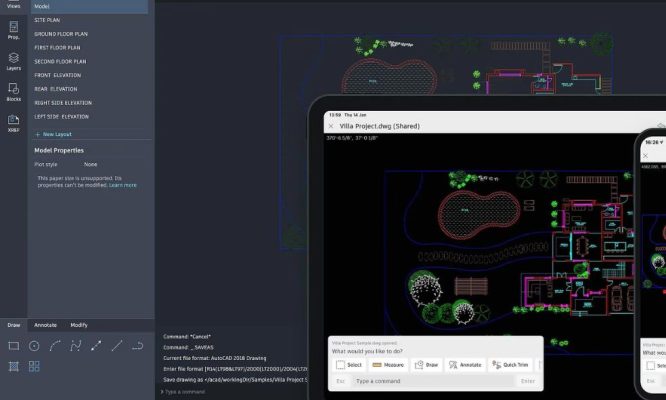Tap Quick Trim on the tablet
666x400 pixels.
tap(511, 365)
